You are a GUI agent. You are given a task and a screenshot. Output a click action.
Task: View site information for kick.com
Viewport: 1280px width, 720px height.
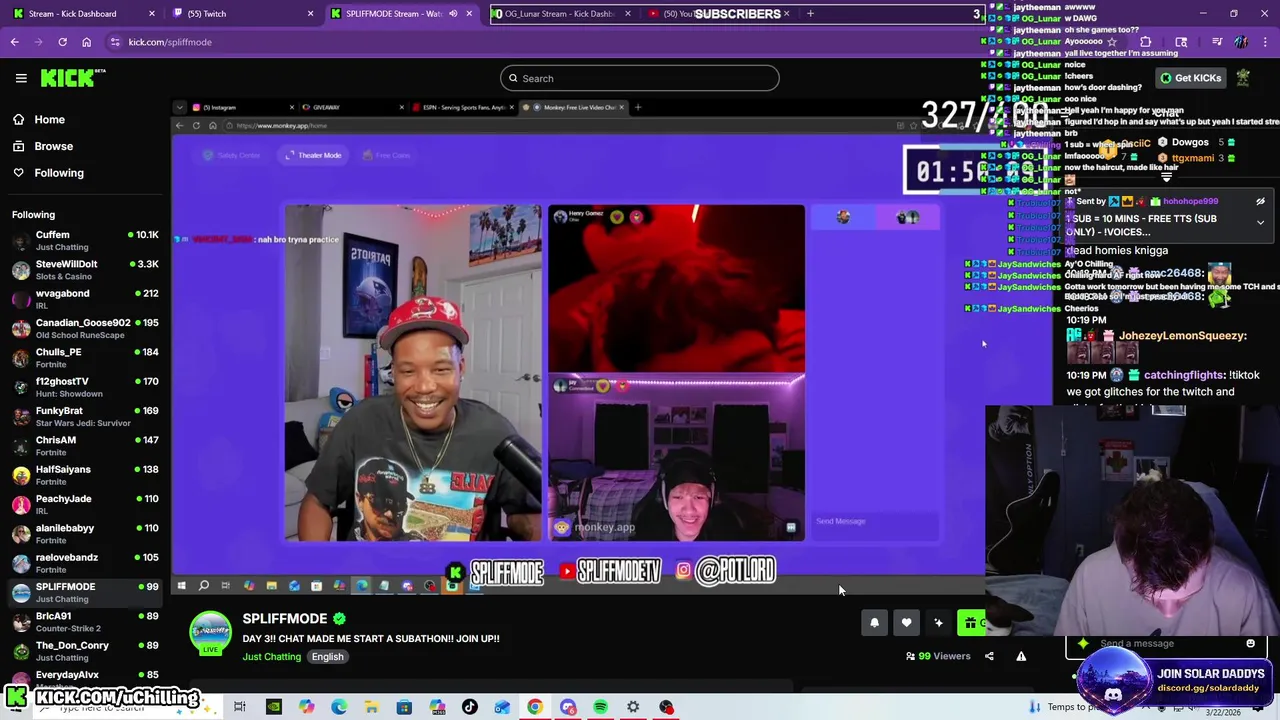[115, 42]
